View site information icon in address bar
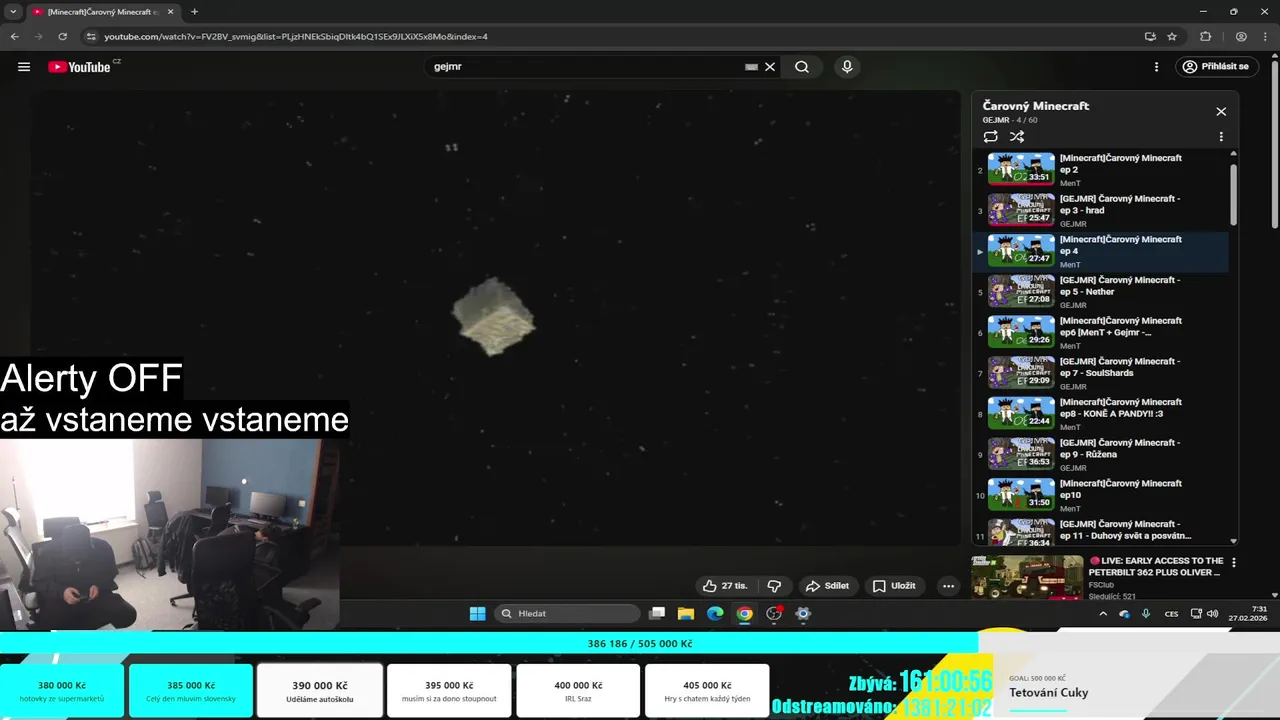The width and height of the screenshot is (1280, 720). (x=91, y=36)
